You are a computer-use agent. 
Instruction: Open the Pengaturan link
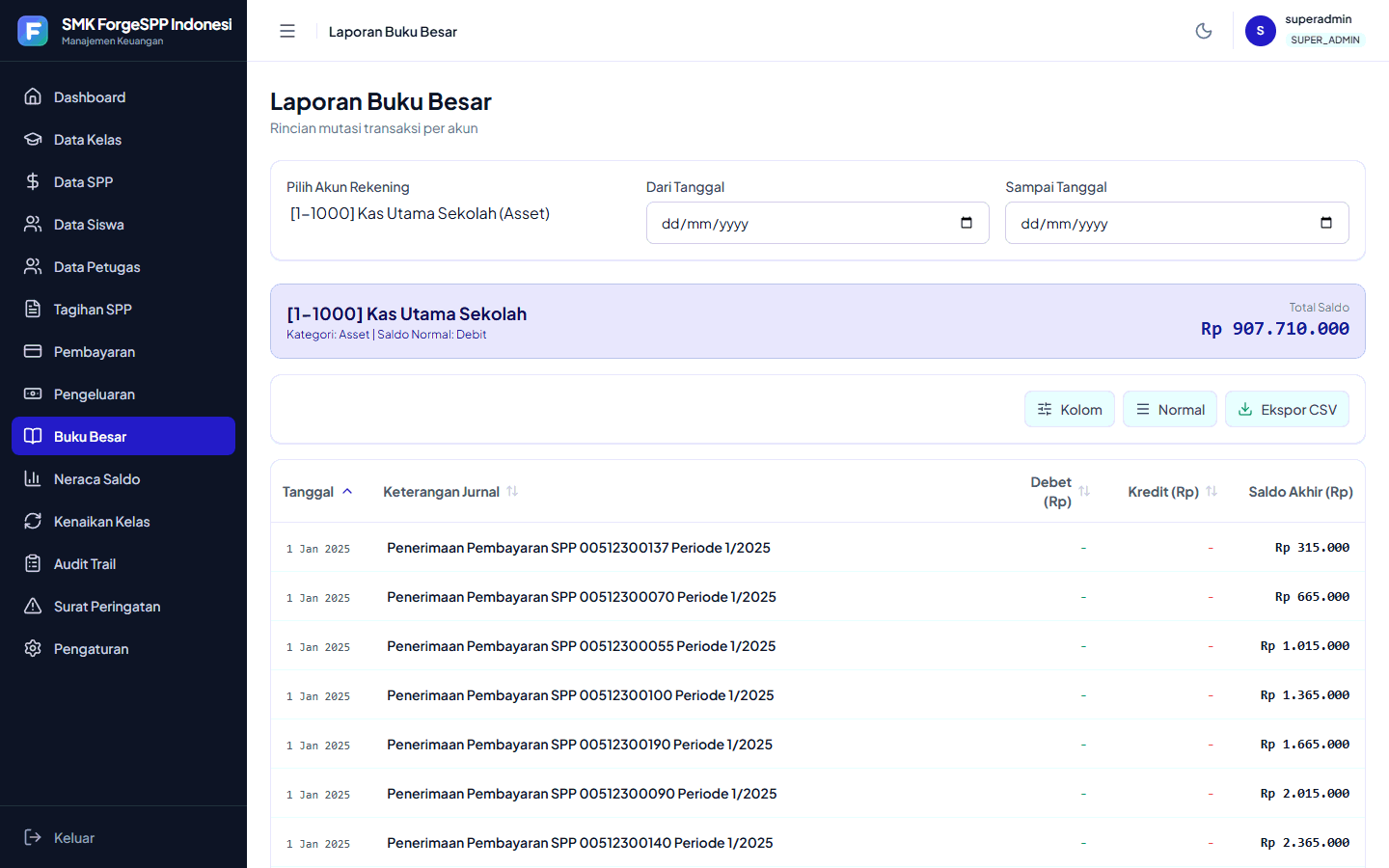123,648
